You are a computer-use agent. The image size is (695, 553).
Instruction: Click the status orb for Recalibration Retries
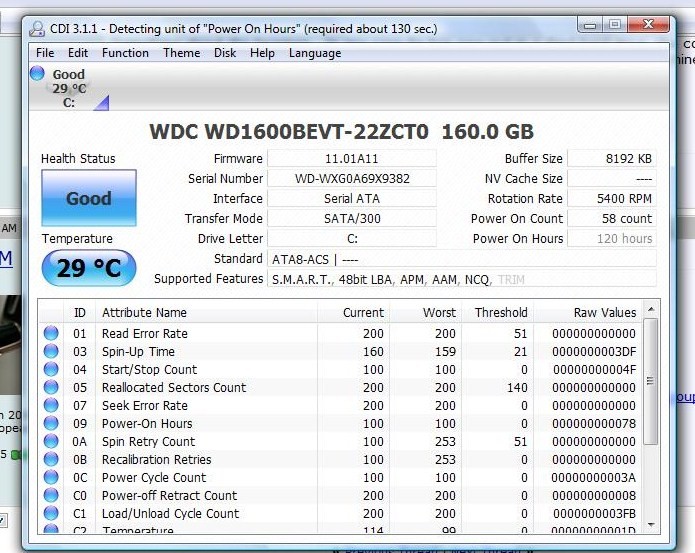pos(51,460)
